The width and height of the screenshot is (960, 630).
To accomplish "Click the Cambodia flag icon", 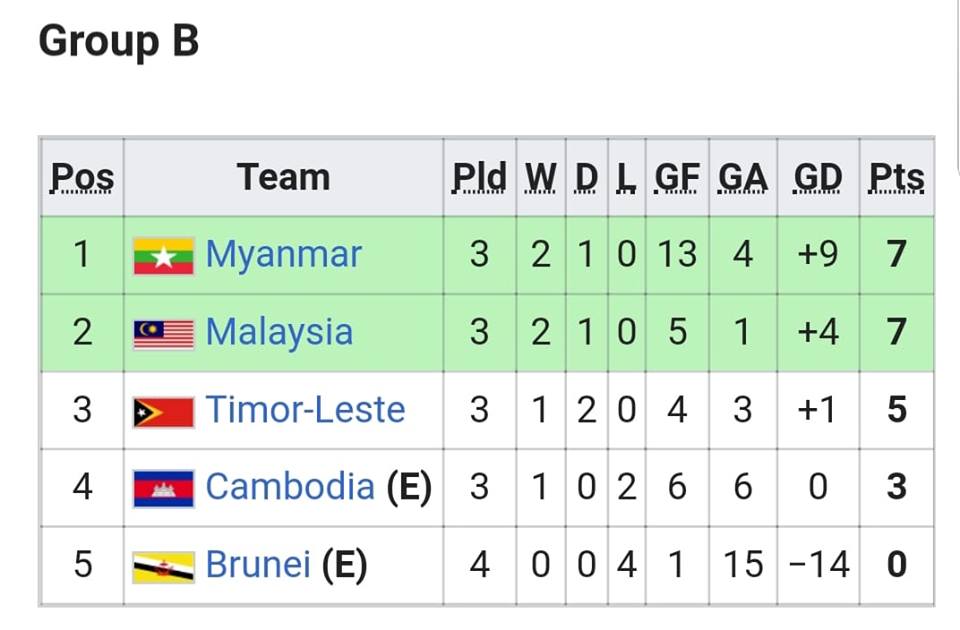I will pyautogui.click(x=163, y=488).
